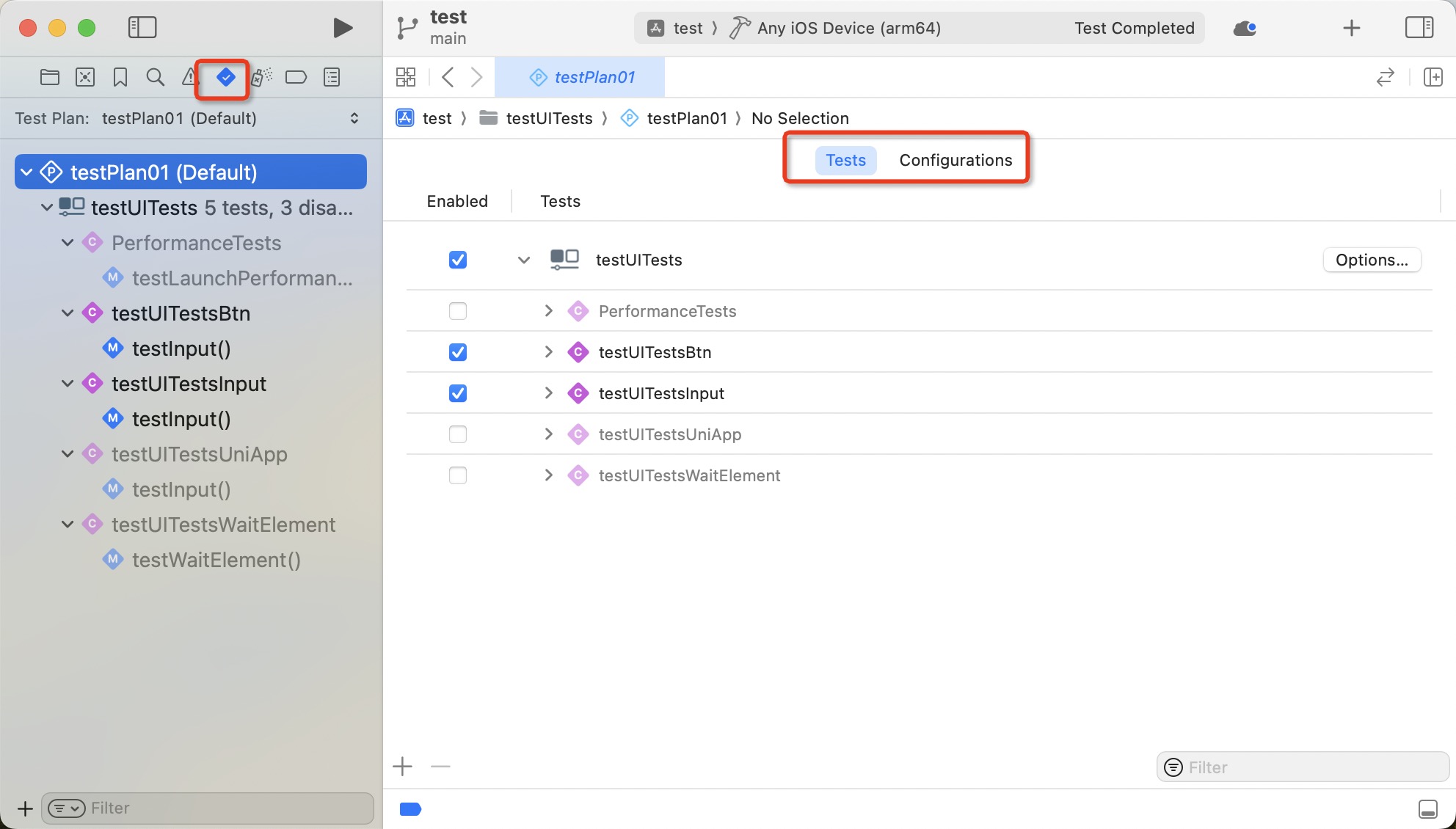
Task: Choose Any iOS Device (arm64) destination
Action: (x=835, y=28)
